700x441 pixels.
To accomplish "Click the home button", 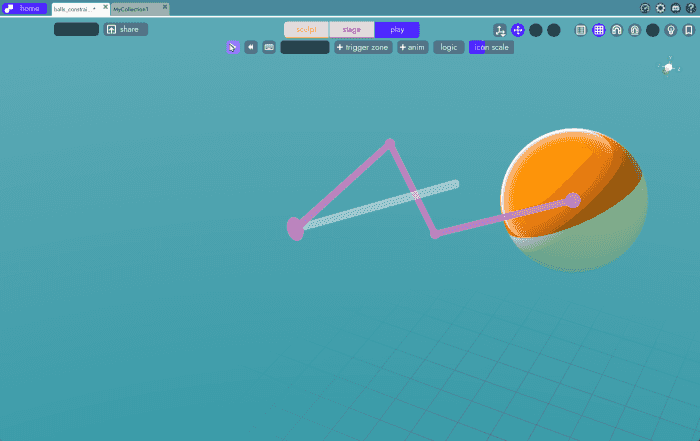I will [x=23, y=8].
